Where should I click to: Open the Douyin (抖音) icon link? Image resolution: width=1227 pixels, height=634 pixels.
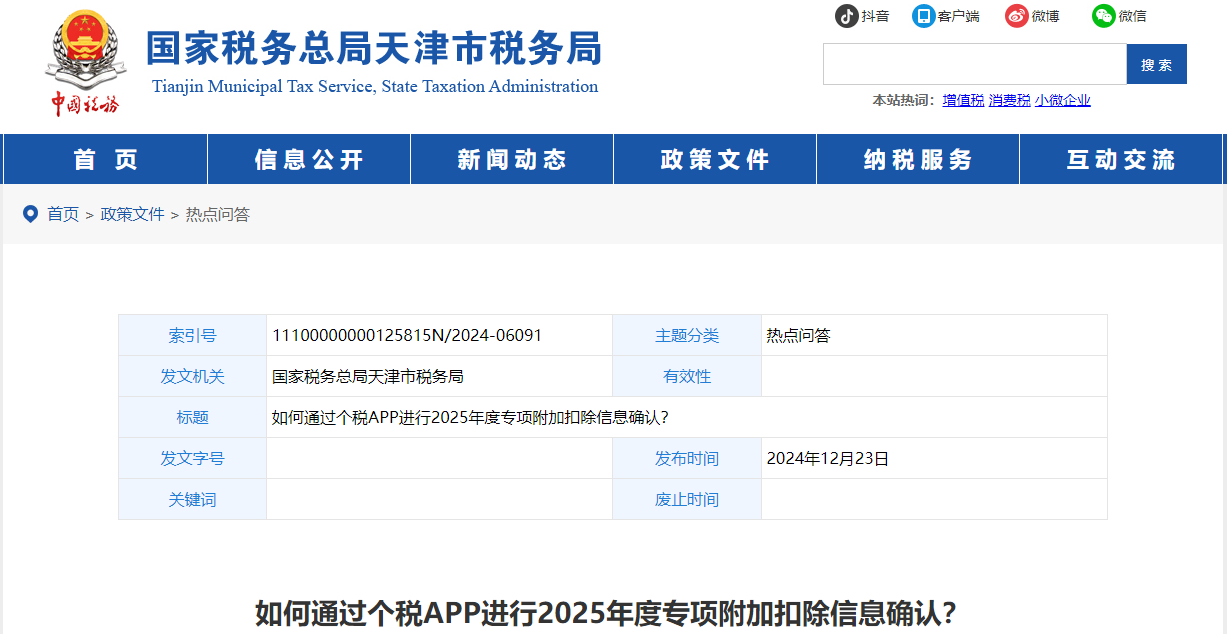tap(847, 16)
